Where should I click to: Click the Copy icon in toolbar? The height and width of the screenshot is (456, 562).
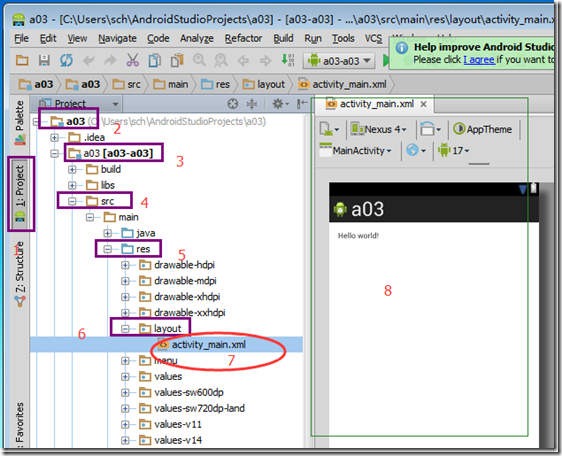point(154,60)
